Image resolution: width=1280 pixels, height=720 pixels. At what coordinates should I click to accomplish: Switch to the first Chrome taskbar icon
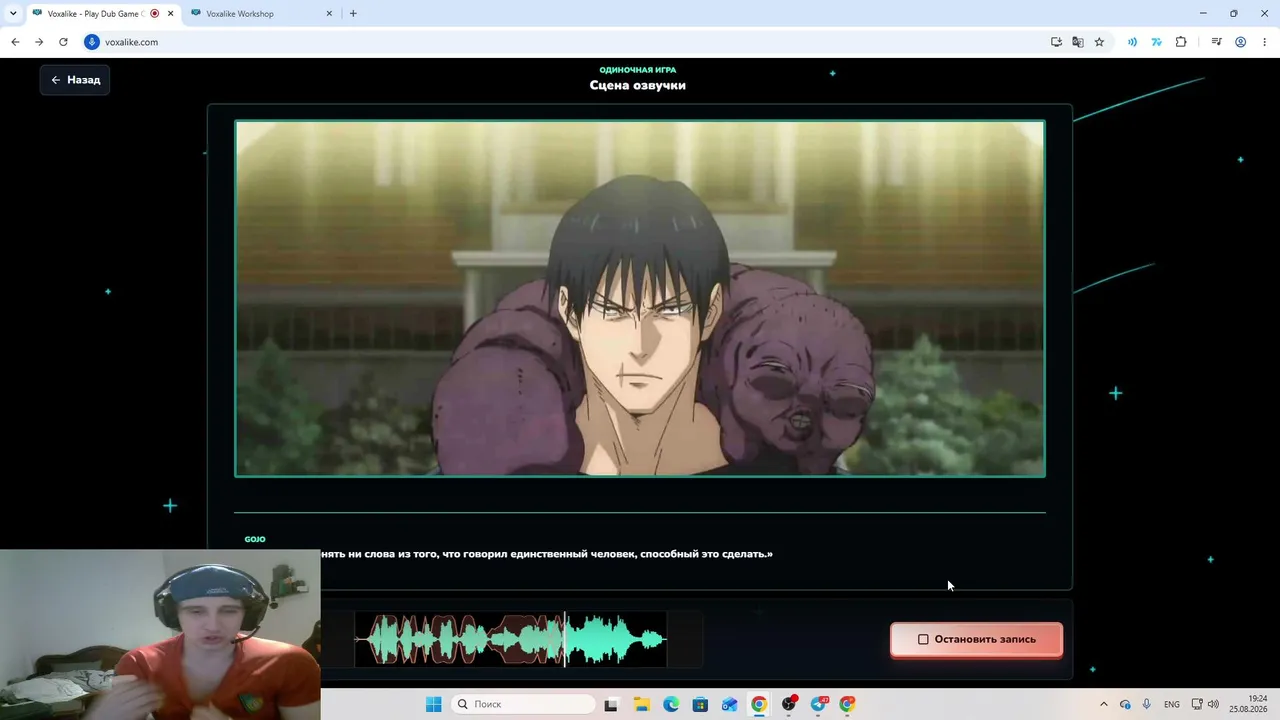pos(759,704)
